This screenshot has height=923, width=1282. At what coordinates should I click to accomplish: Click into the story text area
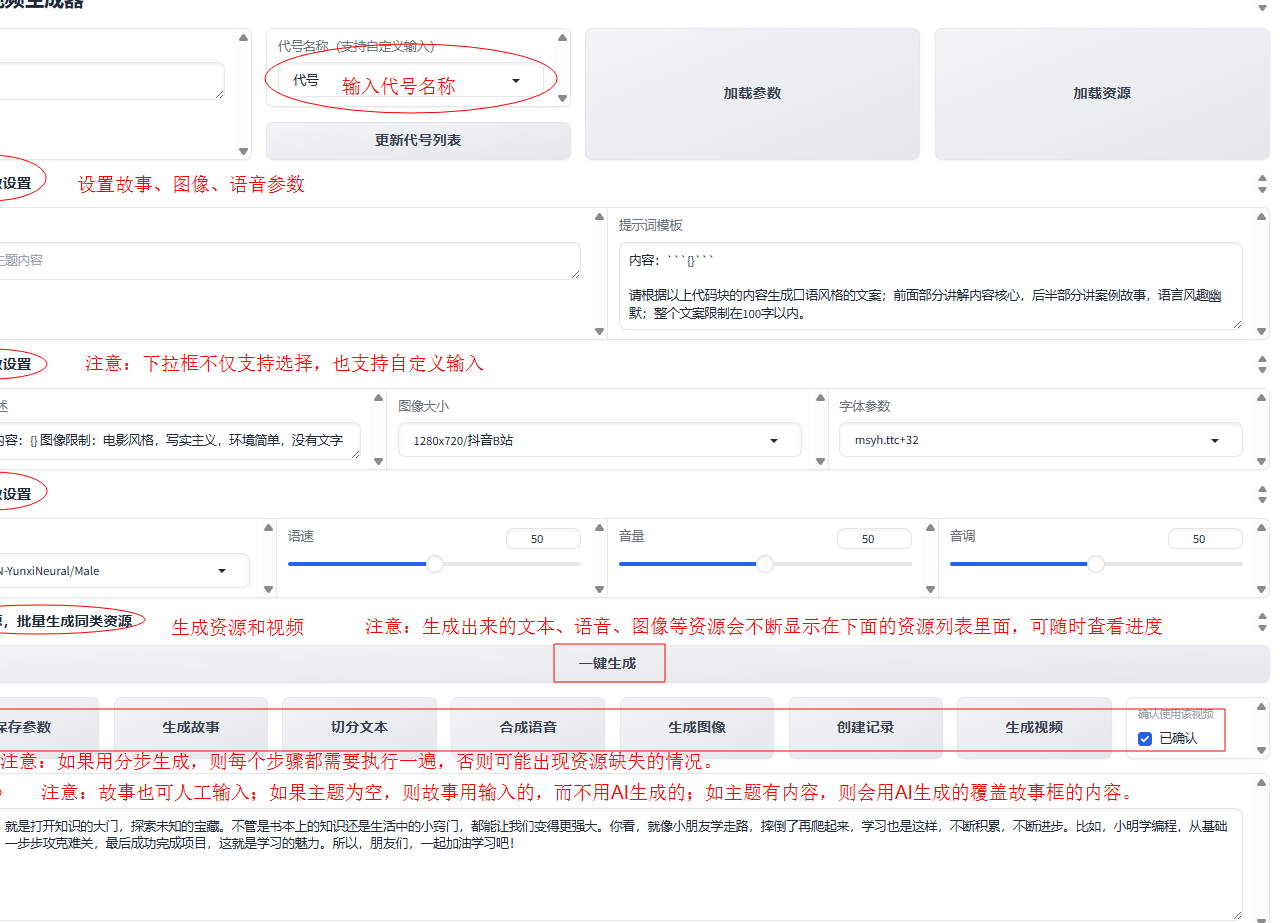pos(621,864)
